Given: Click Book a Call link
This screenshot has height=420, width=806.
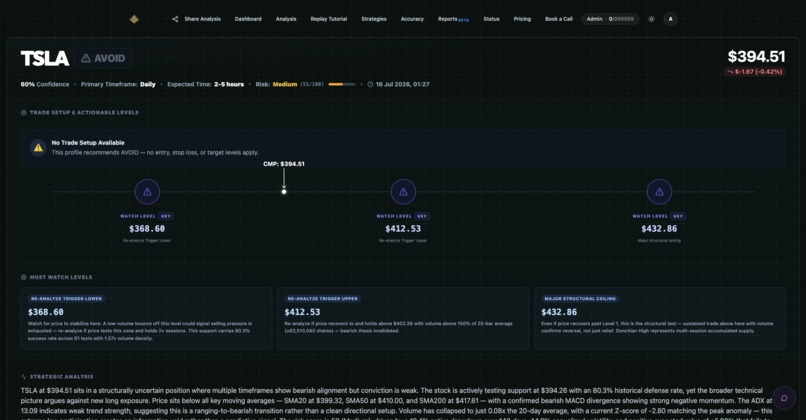Looking at the screenshot, I should [x=559, y=19].
